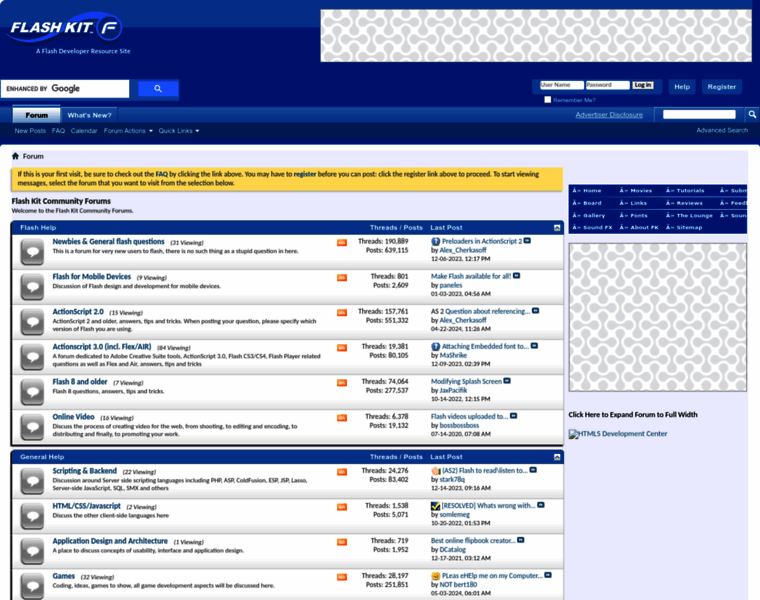Image resolution: width=760 pixels, height=600 pixels.
Task: Toggle the Remember Me checkbox
Action: click(x=548, y=100)
